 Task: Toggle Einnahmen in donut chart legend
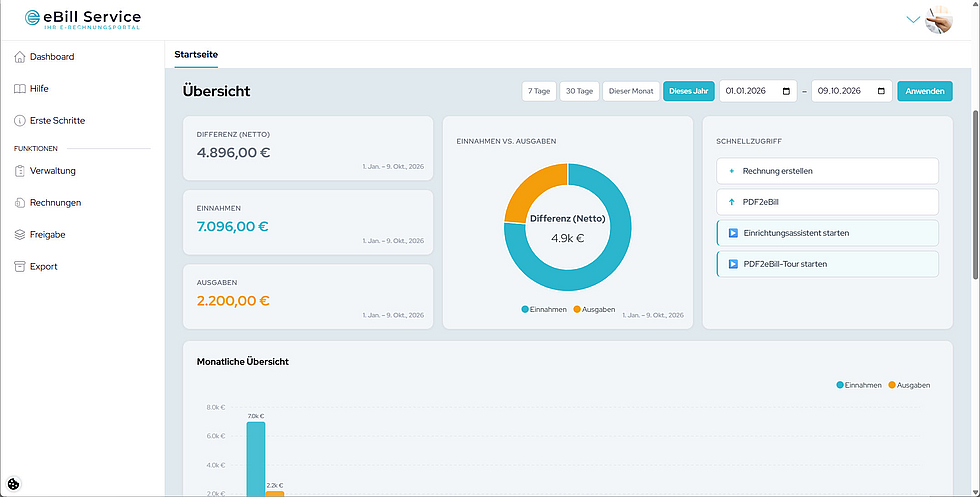click(x=544, y=309)
